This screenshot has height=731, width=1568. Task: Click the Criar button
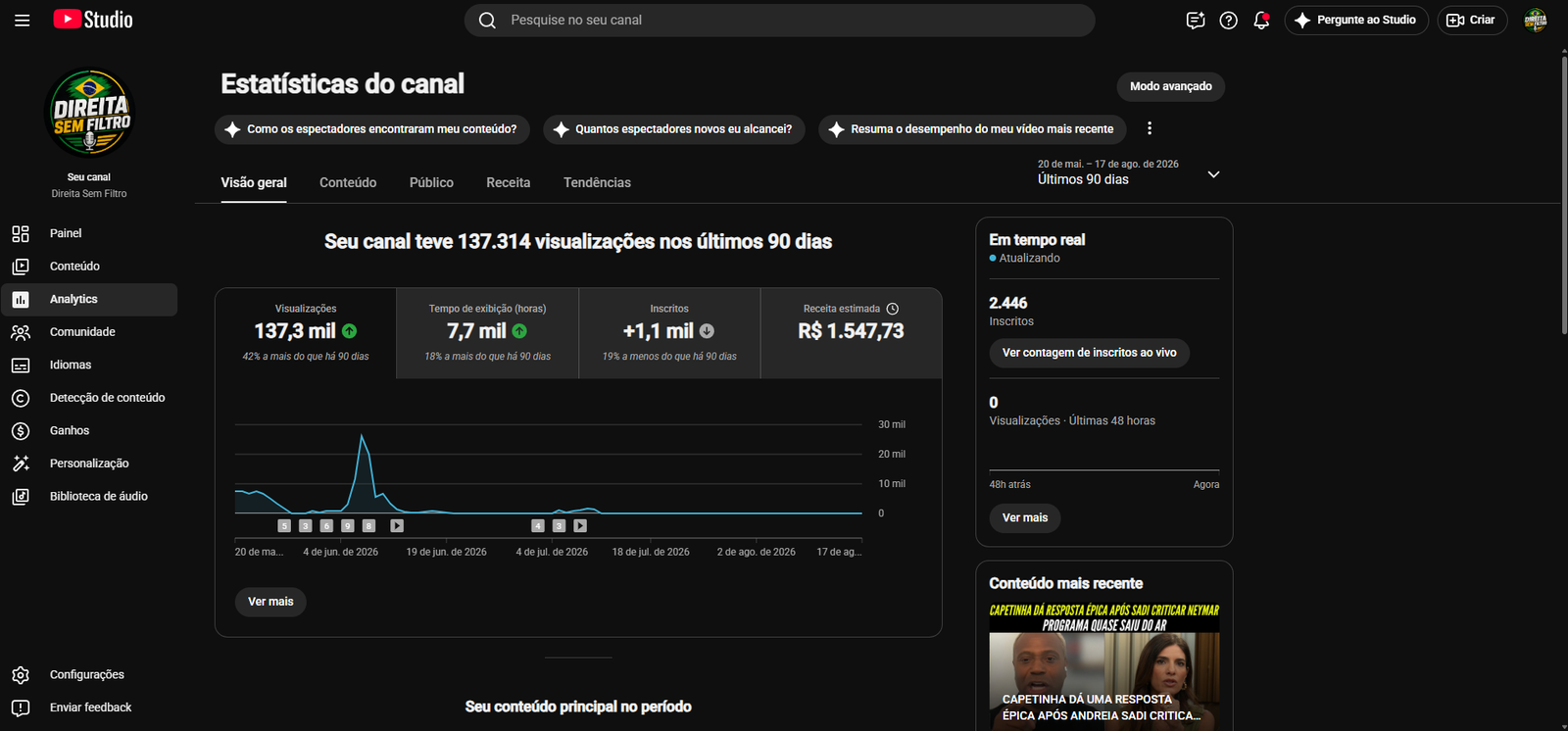tap(1472, 20)
